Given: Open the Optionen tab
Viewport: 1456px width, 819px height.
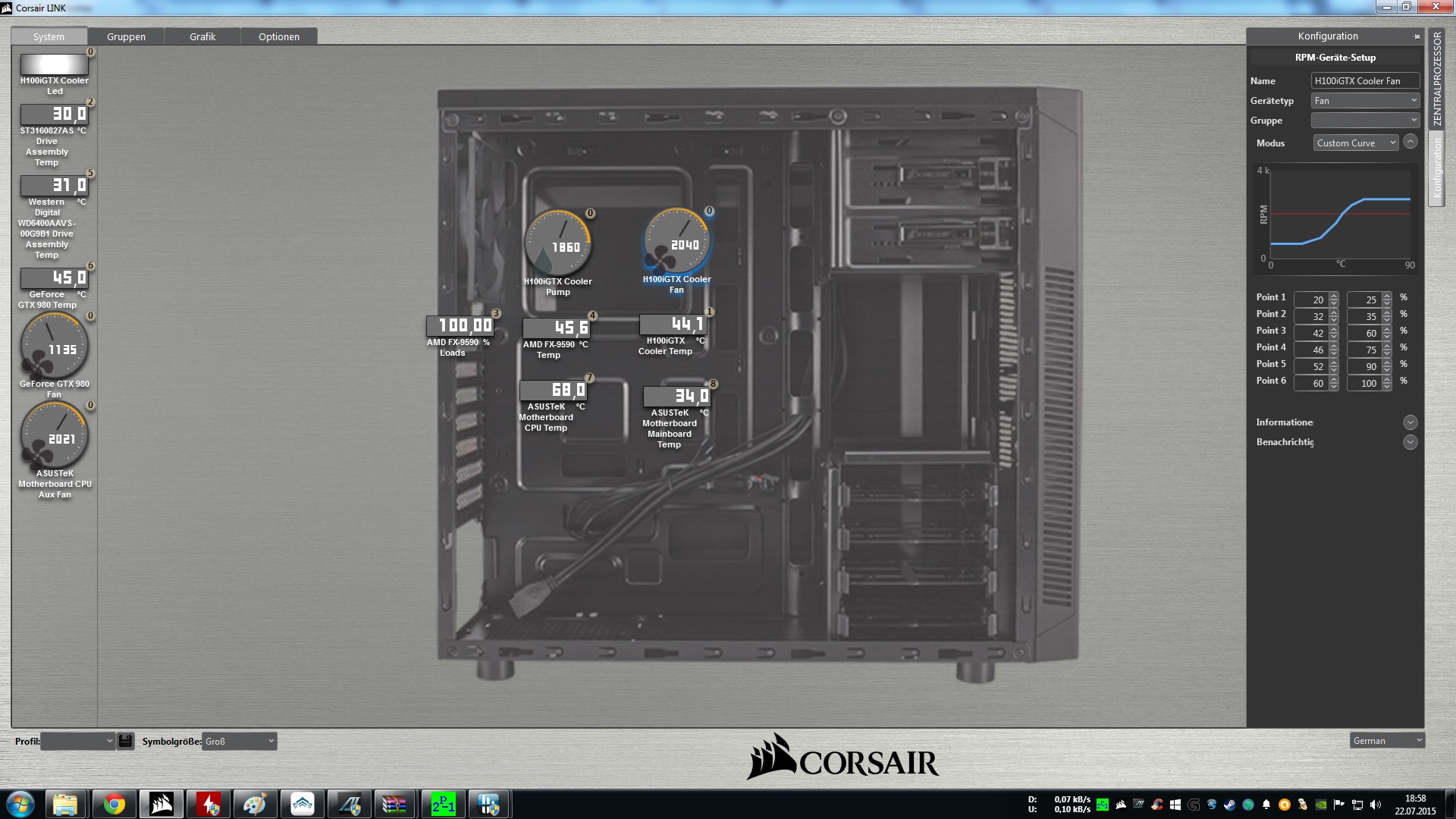Looking at the screenshot, I should (x=278, y=36).
